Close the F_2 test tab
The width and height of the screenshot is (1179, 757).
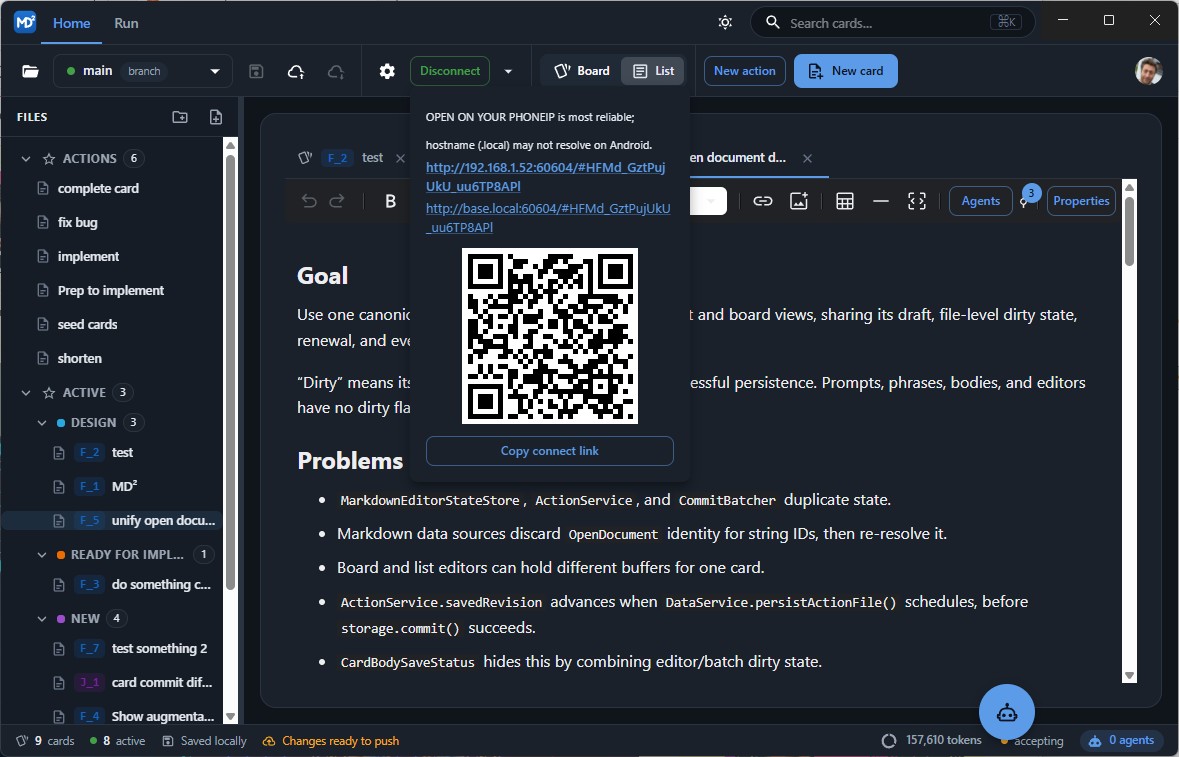point(400,158)
